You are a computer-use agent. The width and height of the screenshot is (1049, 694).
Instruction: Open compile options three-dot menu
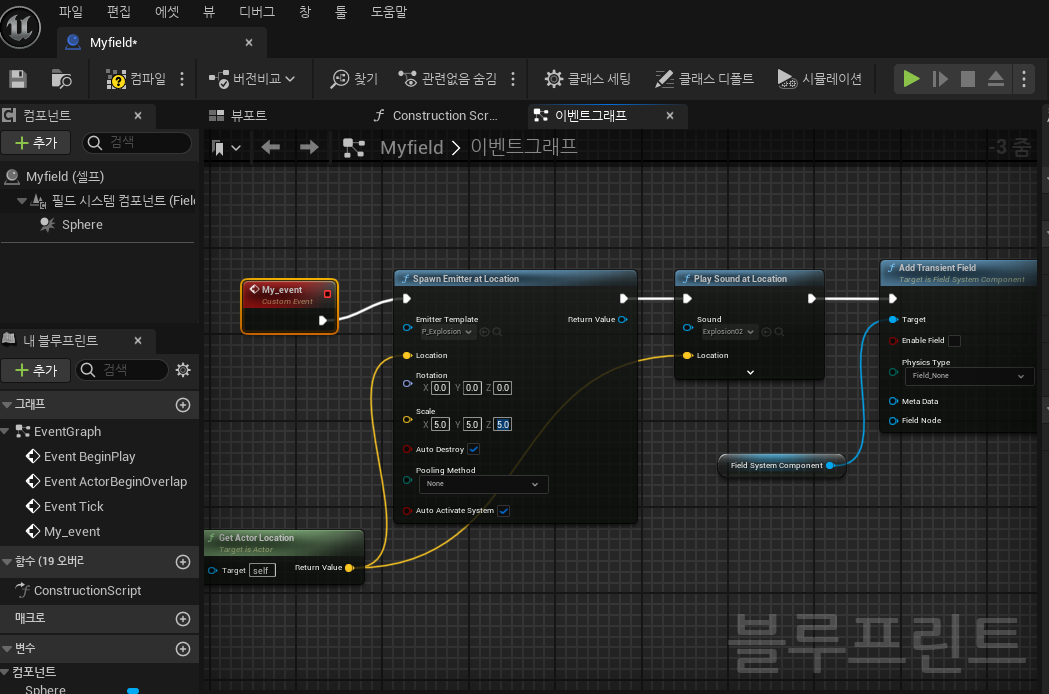click(x=182, y=79)
